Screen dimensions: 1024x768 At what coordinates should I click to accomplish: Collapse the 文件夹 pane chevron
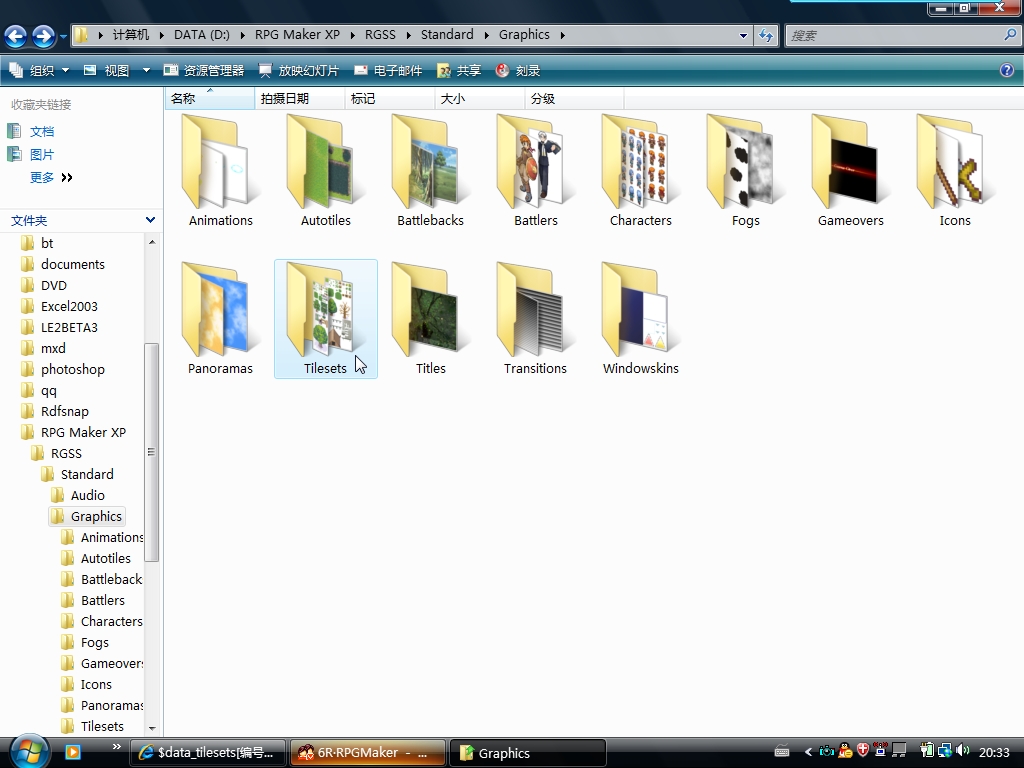coord(150,220)
